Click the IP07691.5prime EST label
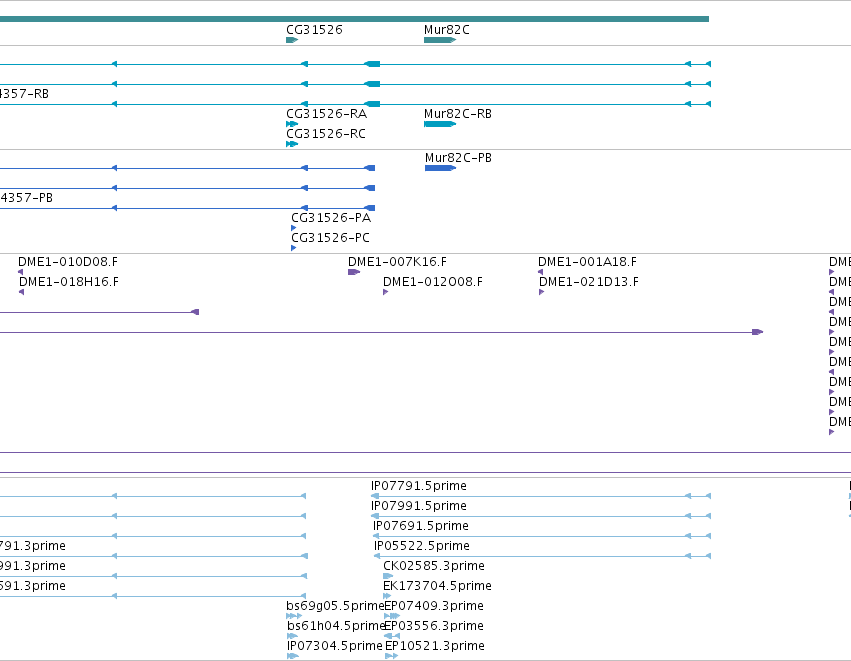The height and width of the screenshot is (661, 851). click(421, 526)
